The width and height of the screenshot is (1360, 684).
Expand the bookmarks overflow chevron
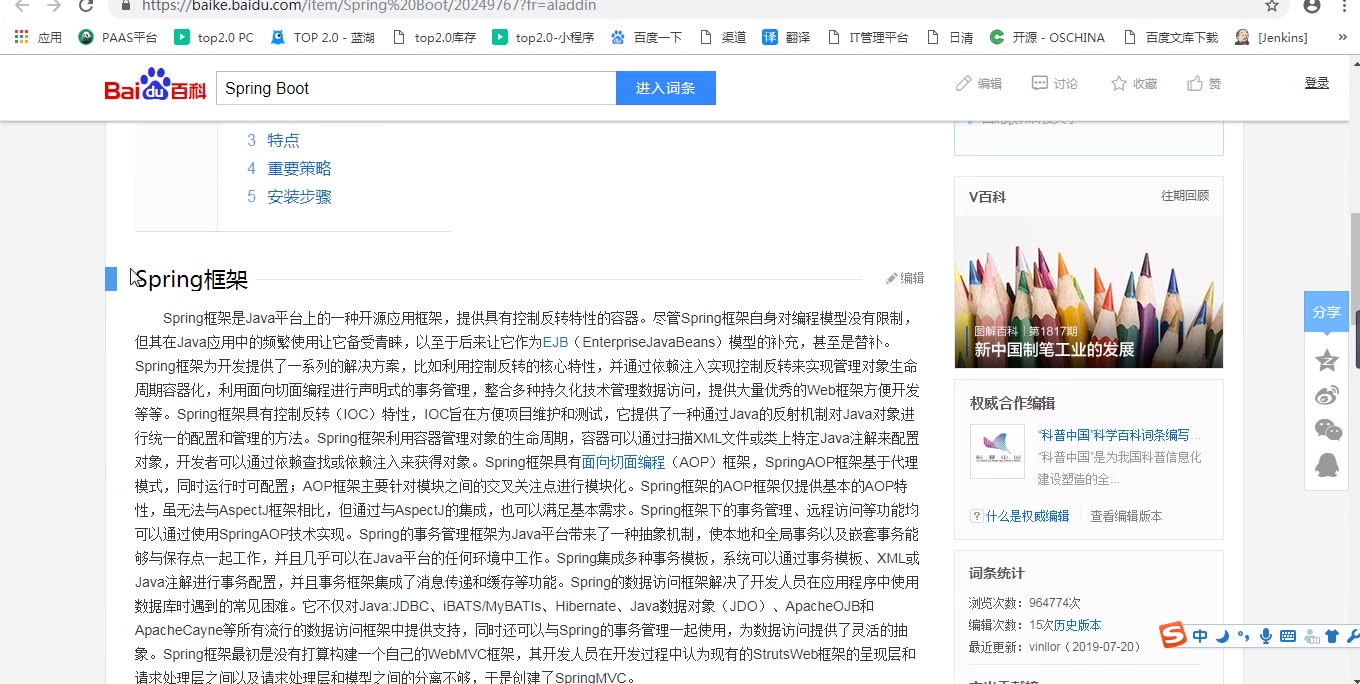pyautogui.click(x=1342, y=37)
